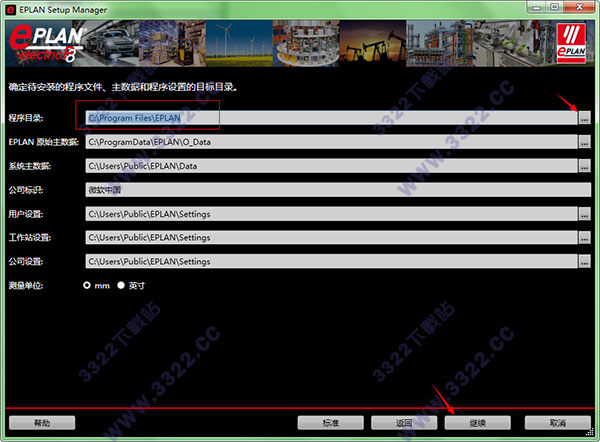Click the EPLAN Setup Manager title bar icon
Image resolution: width=600 pixels, height=442 pixels.
(x=11, y=10)
